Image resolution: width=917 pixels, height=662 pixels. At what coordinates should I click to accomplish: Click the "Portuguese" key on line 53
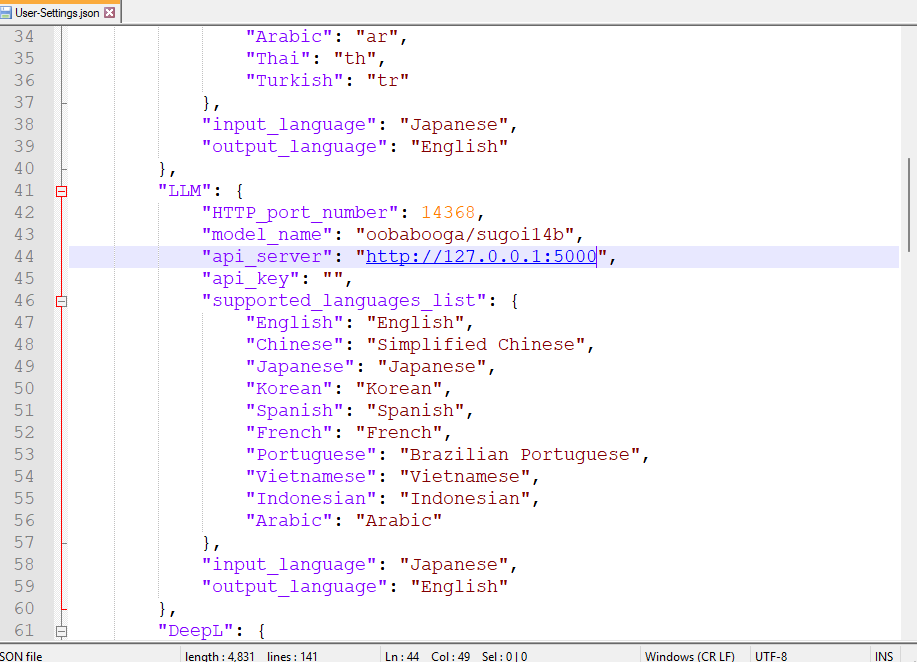[311, 454]
